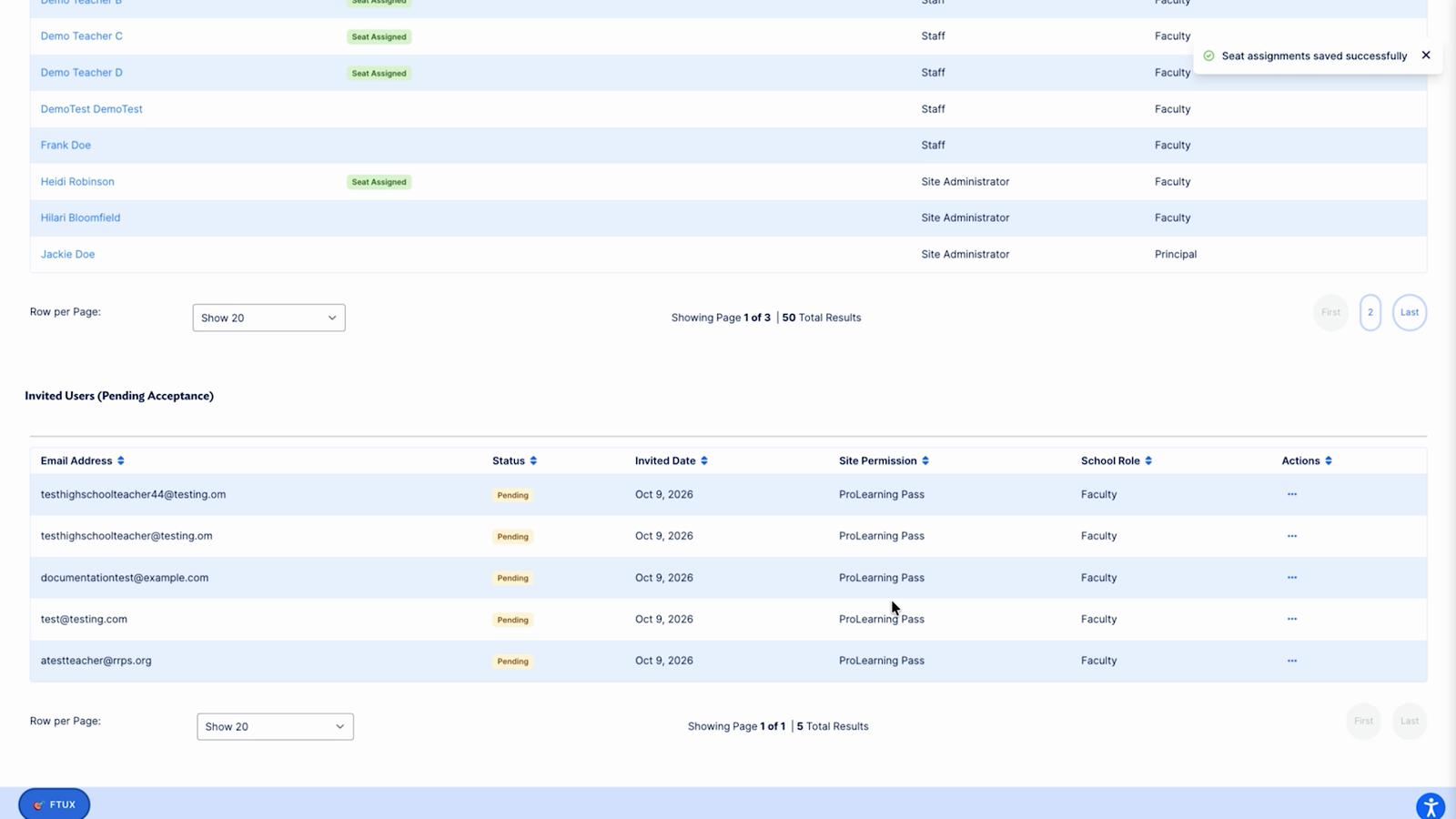Image resolution: width=1456 pixels, height=819 pixels.
Task: Go to page 2 of users
Action: 1370,312
